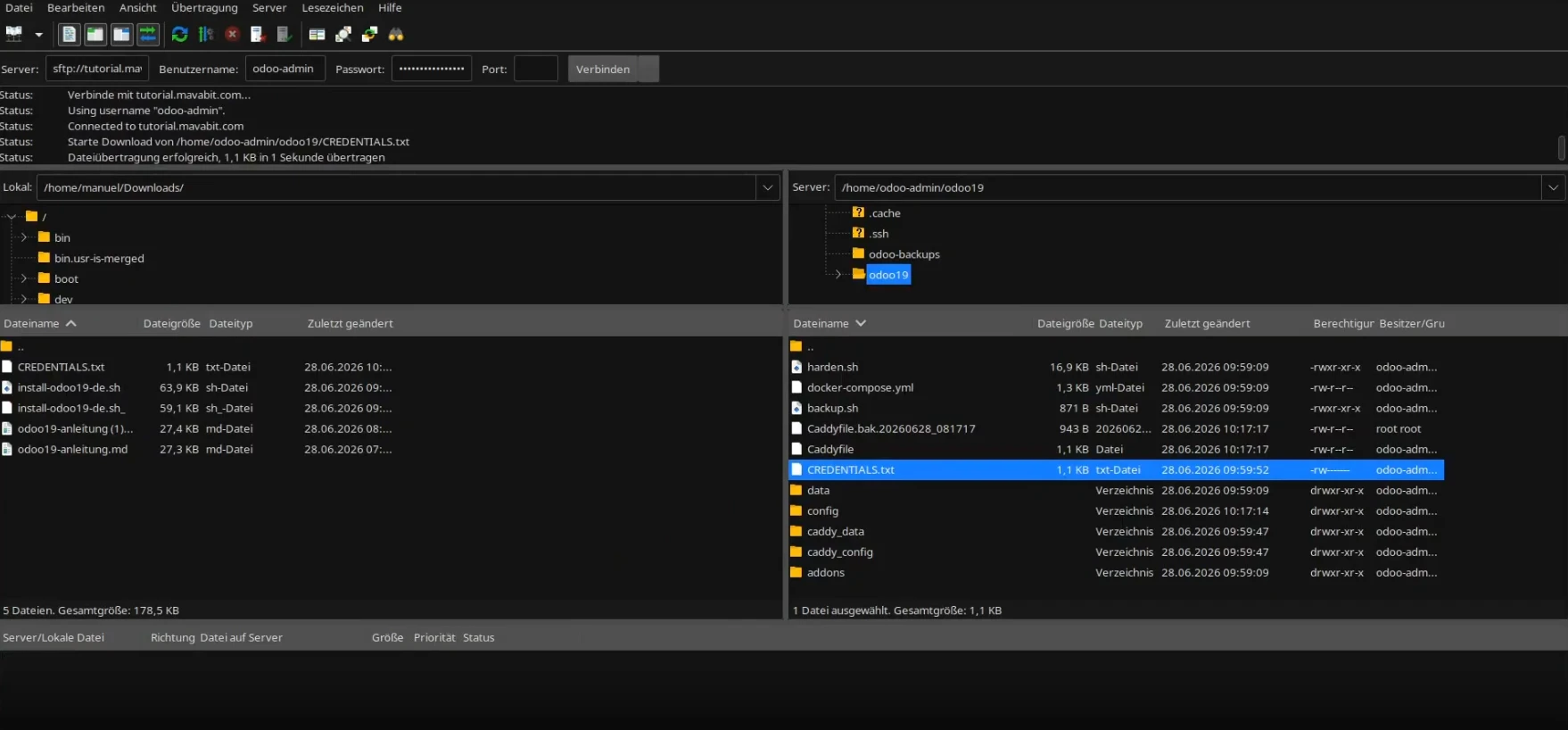Sort remote list by Berechtigungen header
Screen dimensions: 1568x730
pyautogui.click(x=1342, y=324)
